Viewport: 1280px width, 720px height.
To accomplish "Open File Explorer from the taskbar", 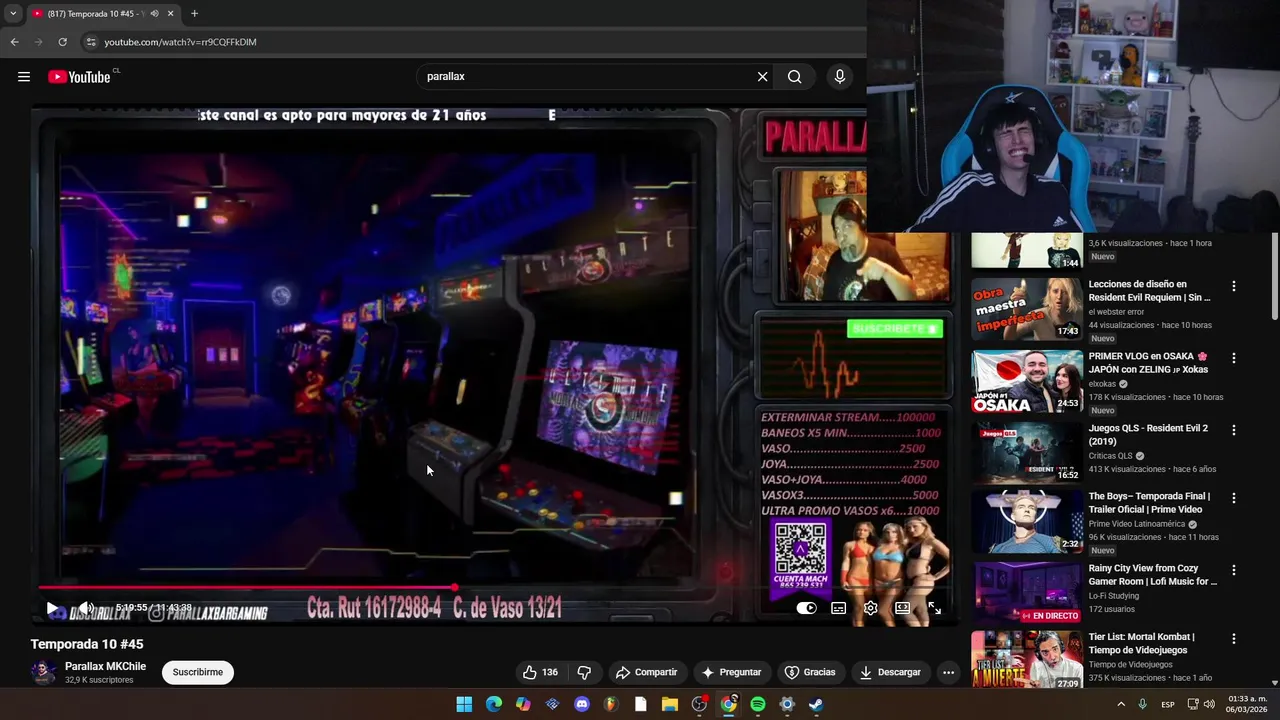I will coord(670,704).
